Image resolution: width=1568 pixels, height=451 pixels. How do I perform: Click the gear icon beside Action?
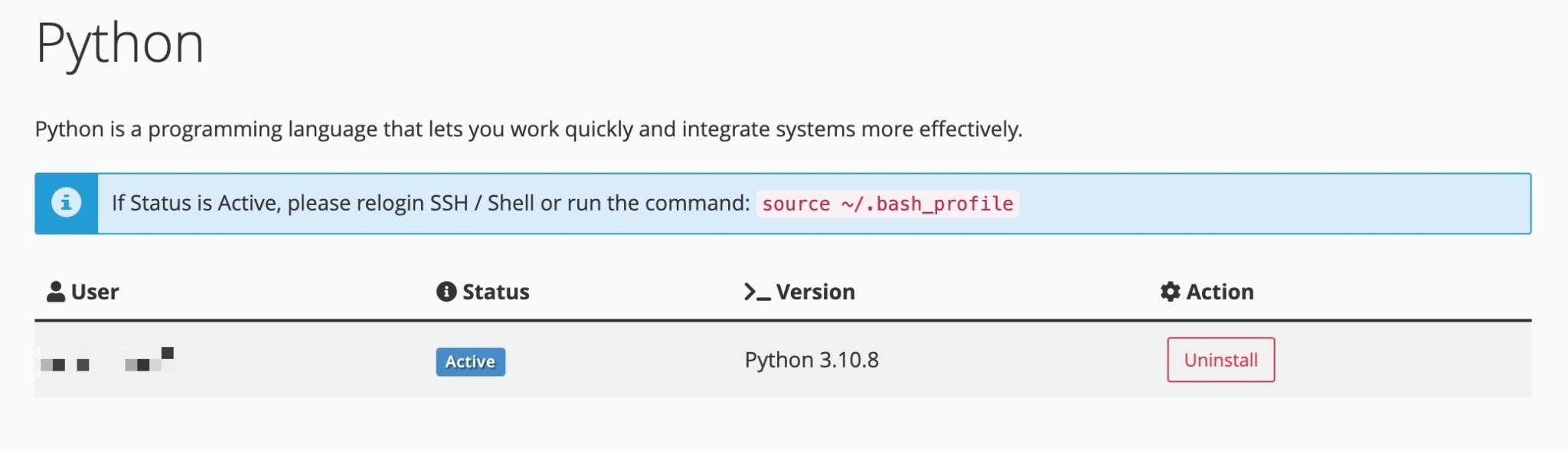(x=1170, y=292)
